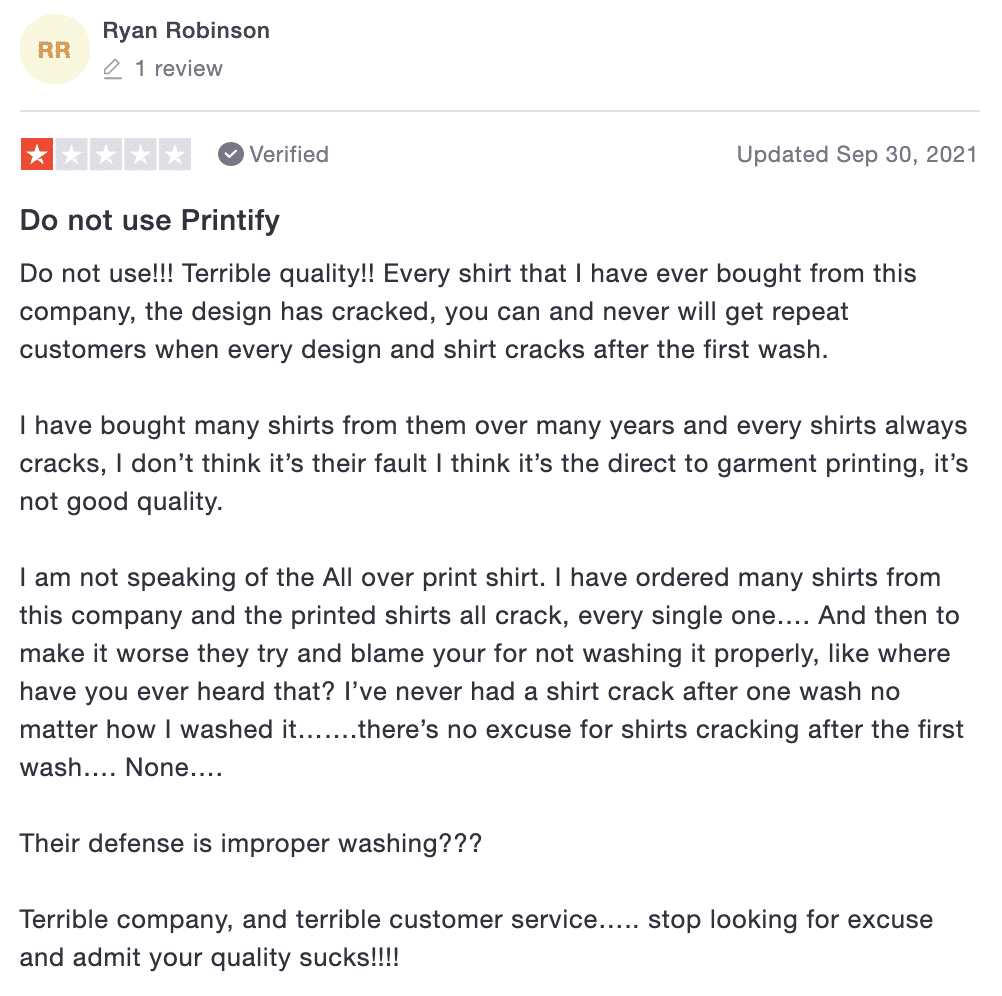The image size is (1002, 996).
Task: Click the 'wash.... None....' line of text
Action: tap(121, 767)
